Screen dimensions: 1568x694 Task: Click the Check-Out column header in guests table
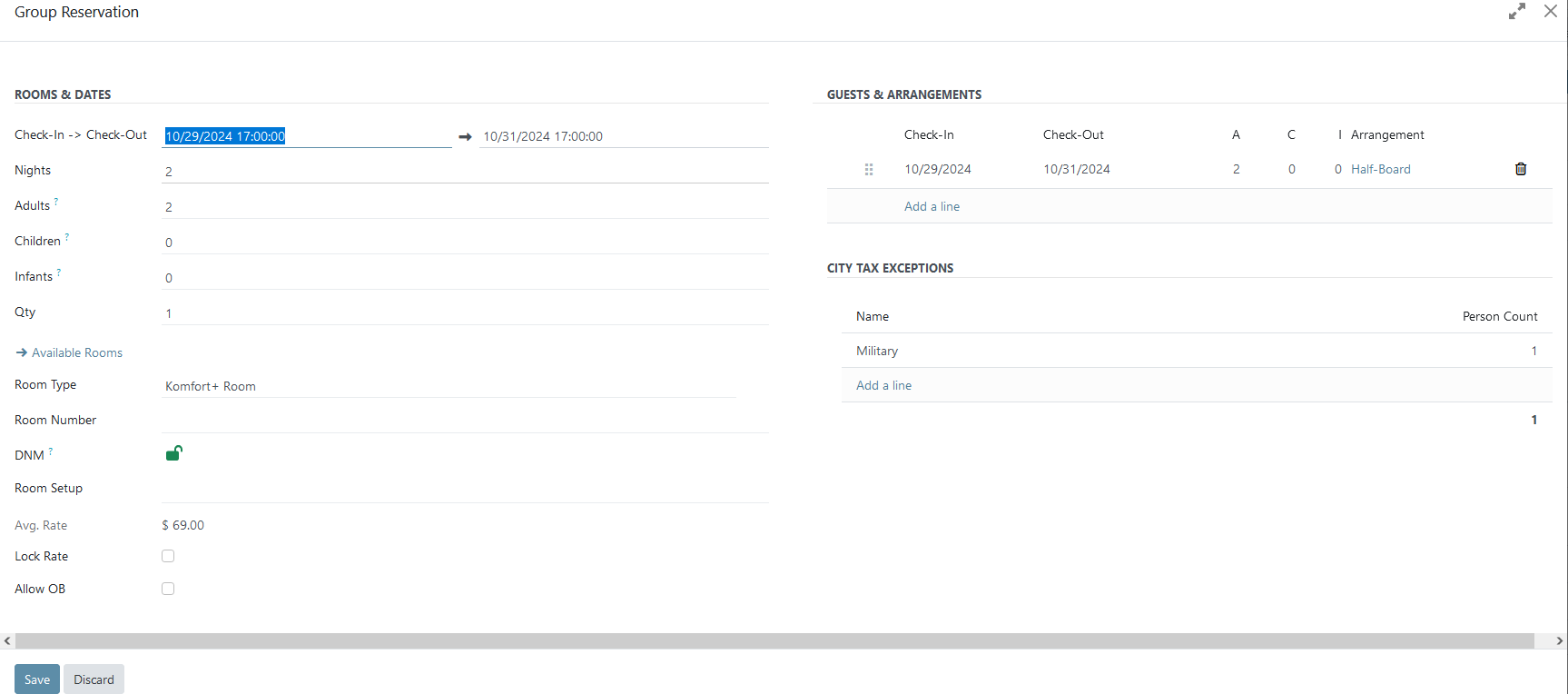coord(1073,134)
